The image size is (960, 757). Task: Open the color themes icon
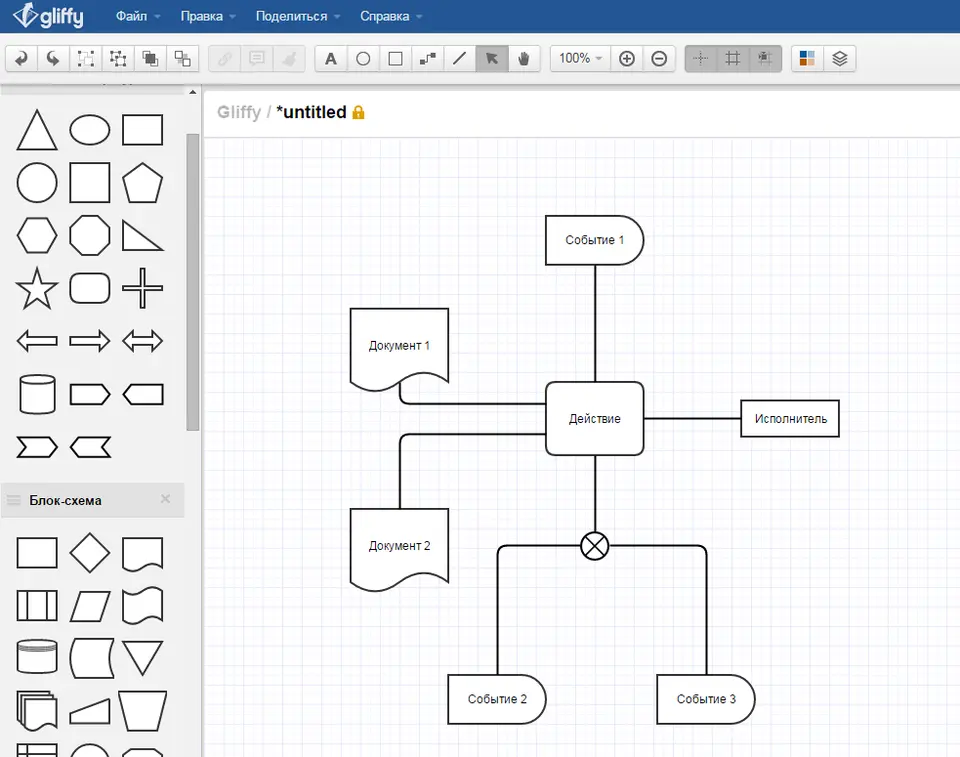(x=807, y=59)
